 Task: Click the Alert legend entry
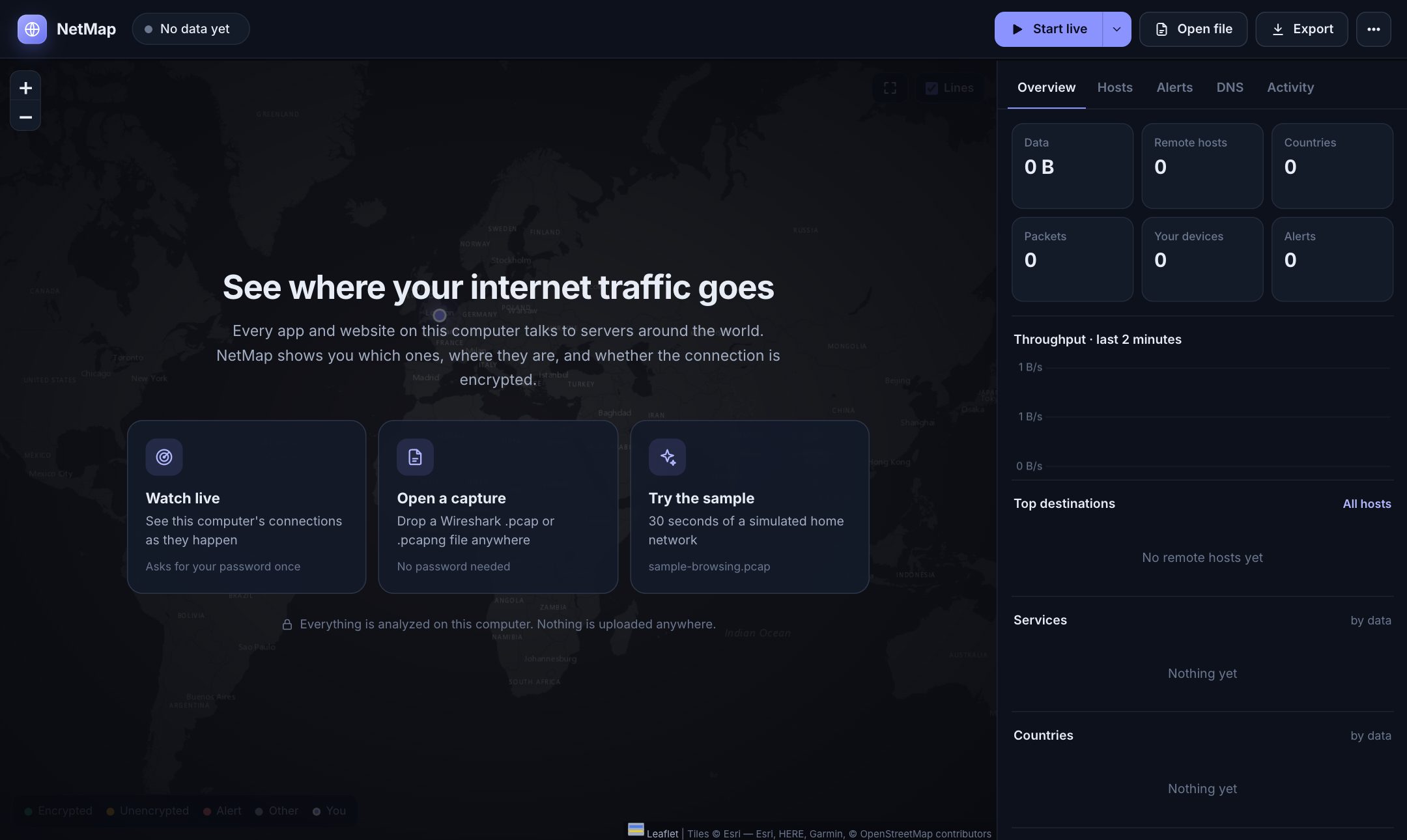[x=222, y=811]
